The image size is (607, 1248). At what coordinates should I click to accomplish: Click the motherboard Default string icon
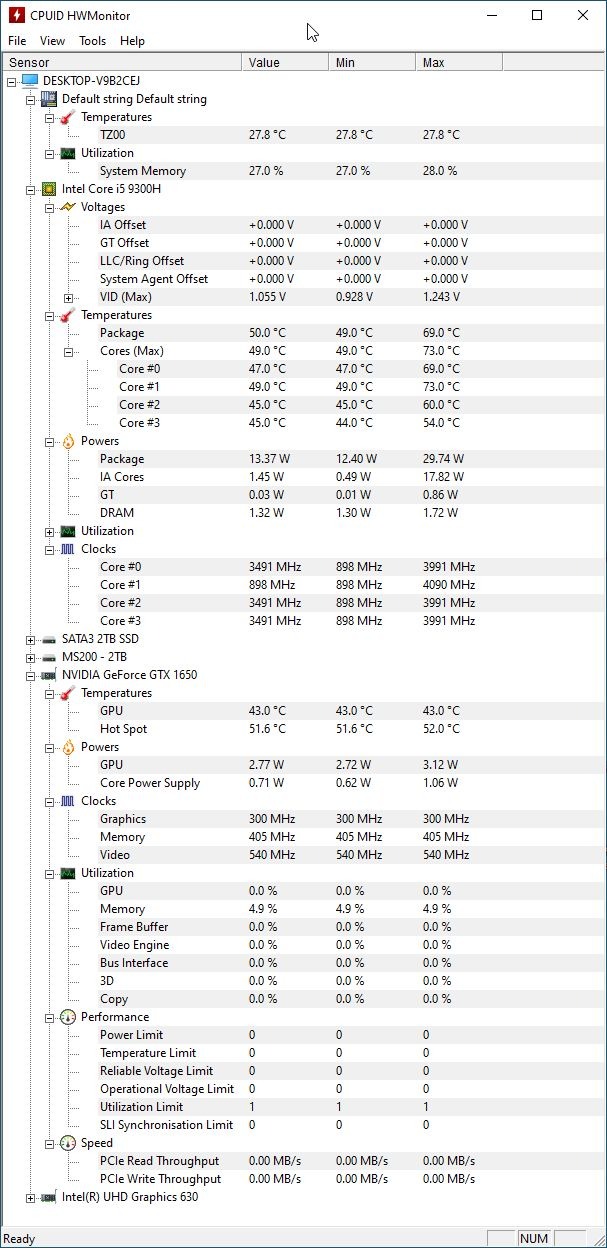click(49, 99)
